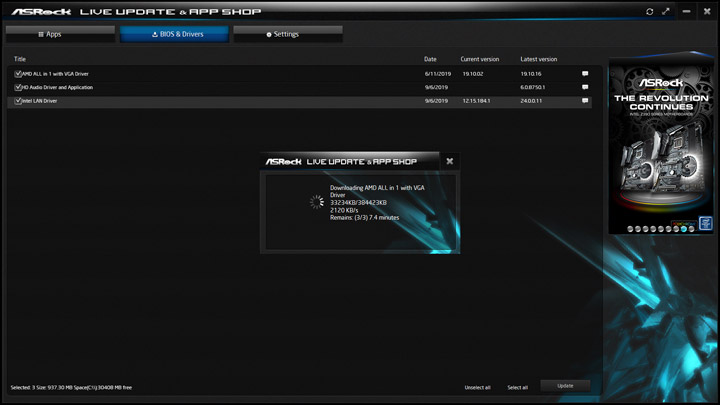Image resolution: width=720 pixels, height=405 pixels.
Task: Click the Update button
Action: (x=565, y=386)
